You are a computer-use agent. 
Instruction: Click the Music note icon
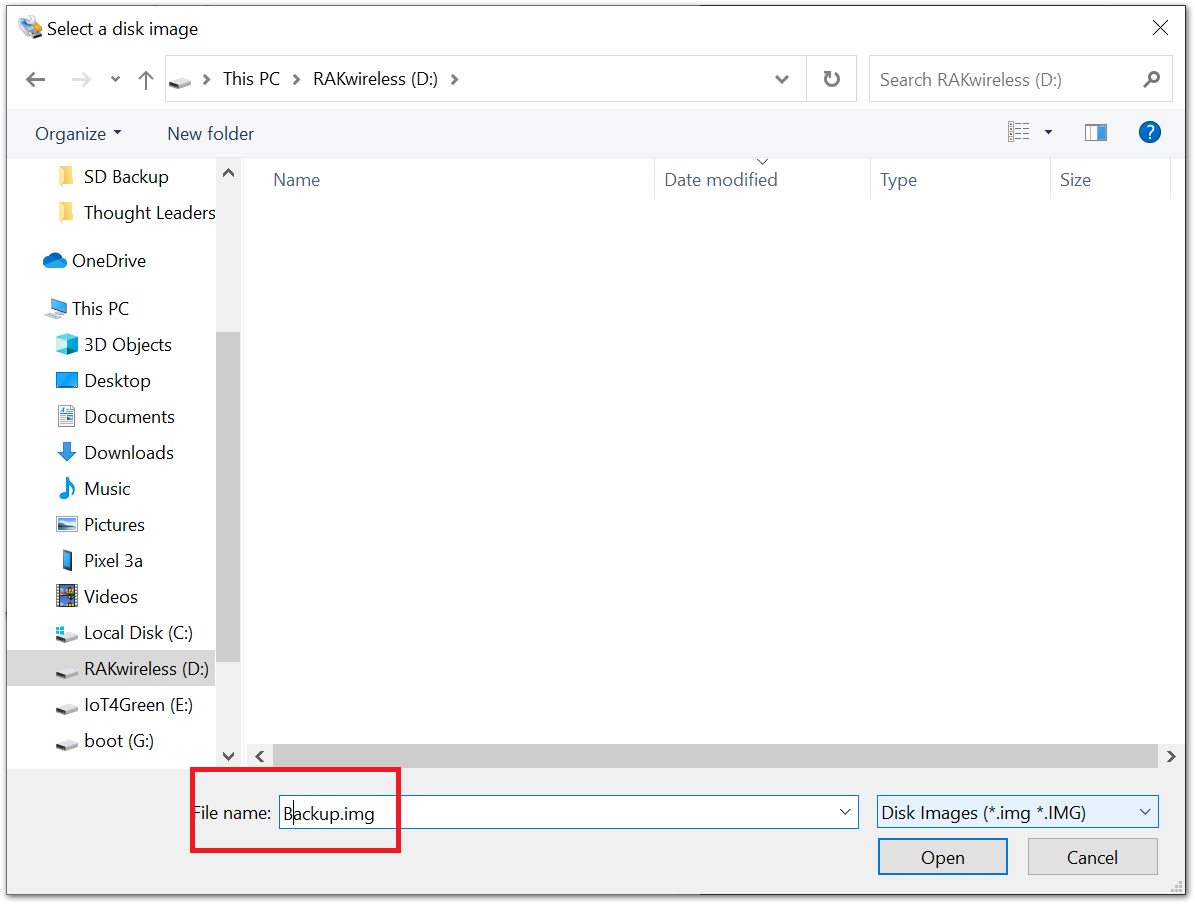pyautogui.click(x=67, y=488)
